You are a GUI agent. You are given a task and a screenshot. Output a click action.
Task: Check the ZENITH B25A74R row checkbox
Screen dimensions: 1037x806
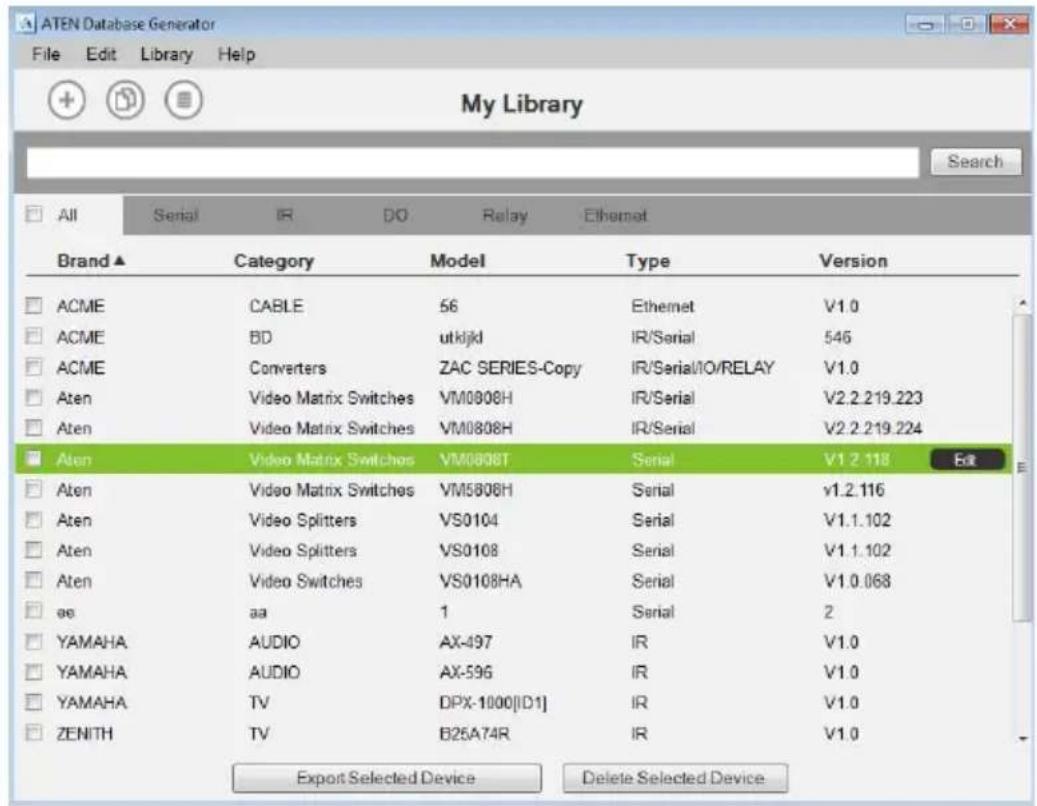tap(34, 733)
